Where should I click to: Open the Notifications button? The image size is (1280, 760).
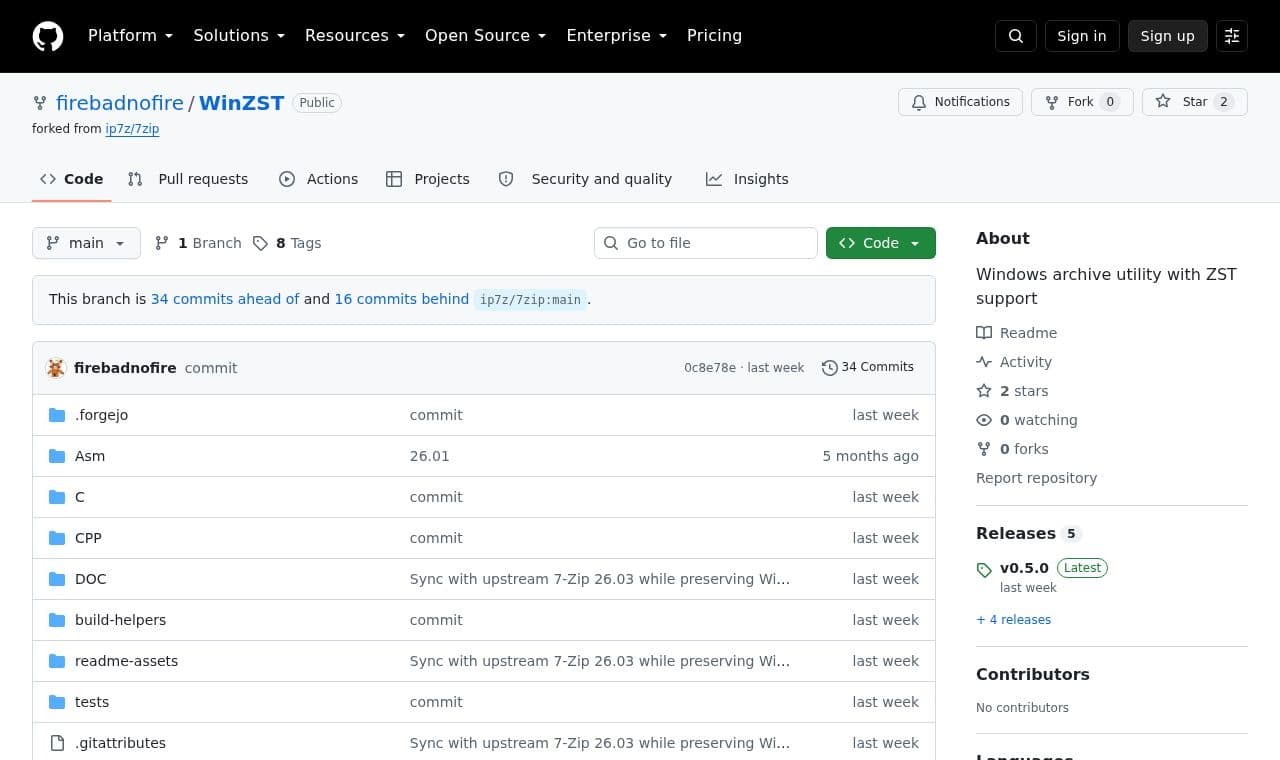point(961,102)
